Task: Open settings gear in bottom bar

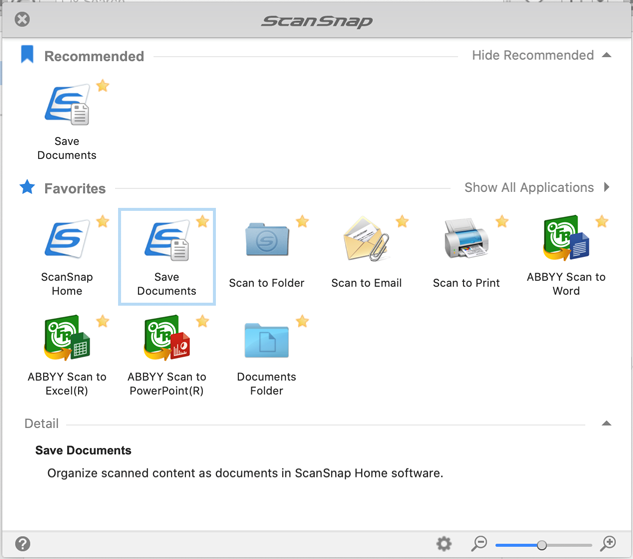Action: 444,544
